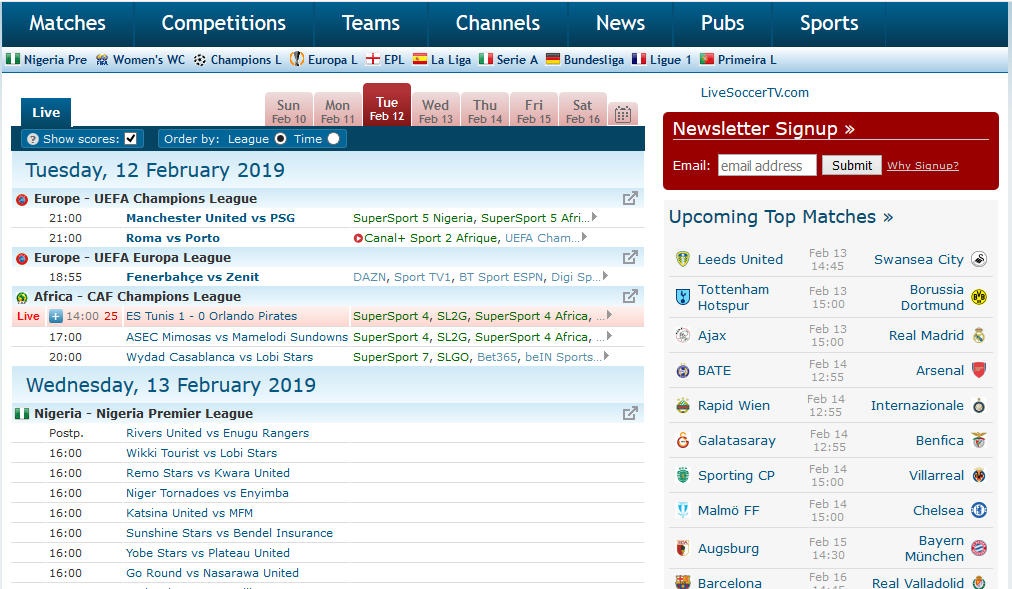Image resolution: width=1012 pixels, height=589 pixels.
Task: Click the UEFA Champions League pop-out icon
Action: (631, 198)
